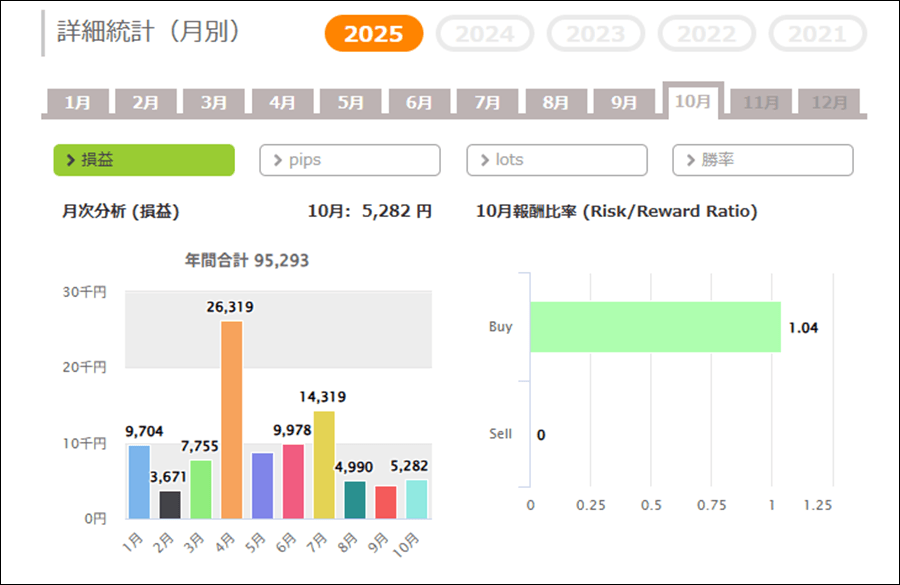Select the green 損益 view toggle

pyautogui.click(x=144, y=160)
